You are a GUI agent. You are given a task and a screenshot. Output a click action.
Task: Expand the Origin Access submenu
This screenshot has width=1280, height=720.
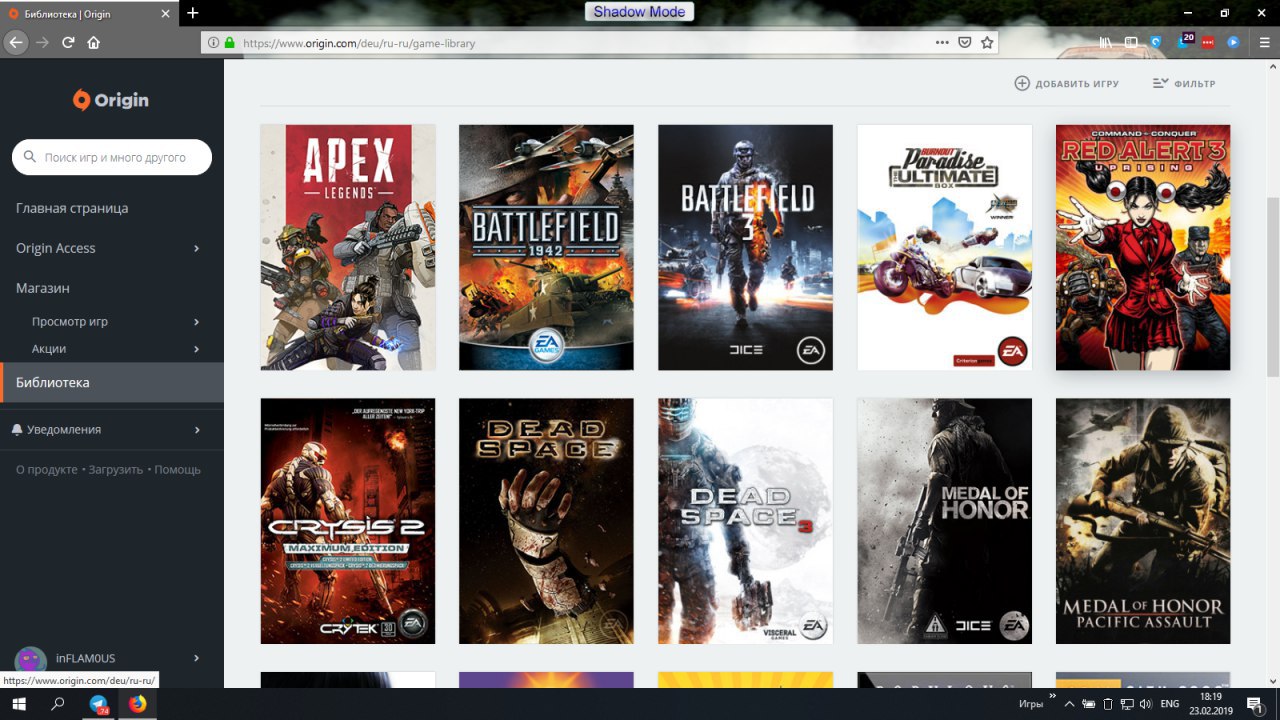click(196, 248)
